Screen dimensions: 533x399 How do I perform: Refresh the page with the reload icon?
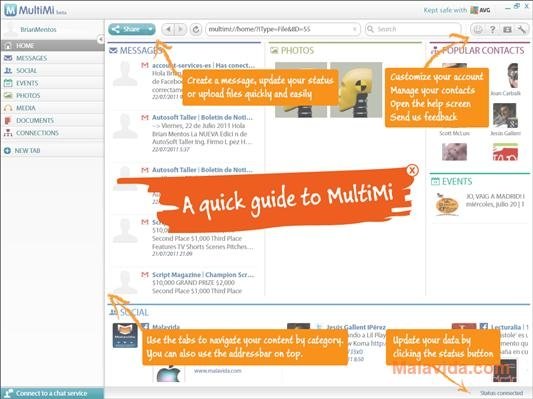tap(196, 29)
